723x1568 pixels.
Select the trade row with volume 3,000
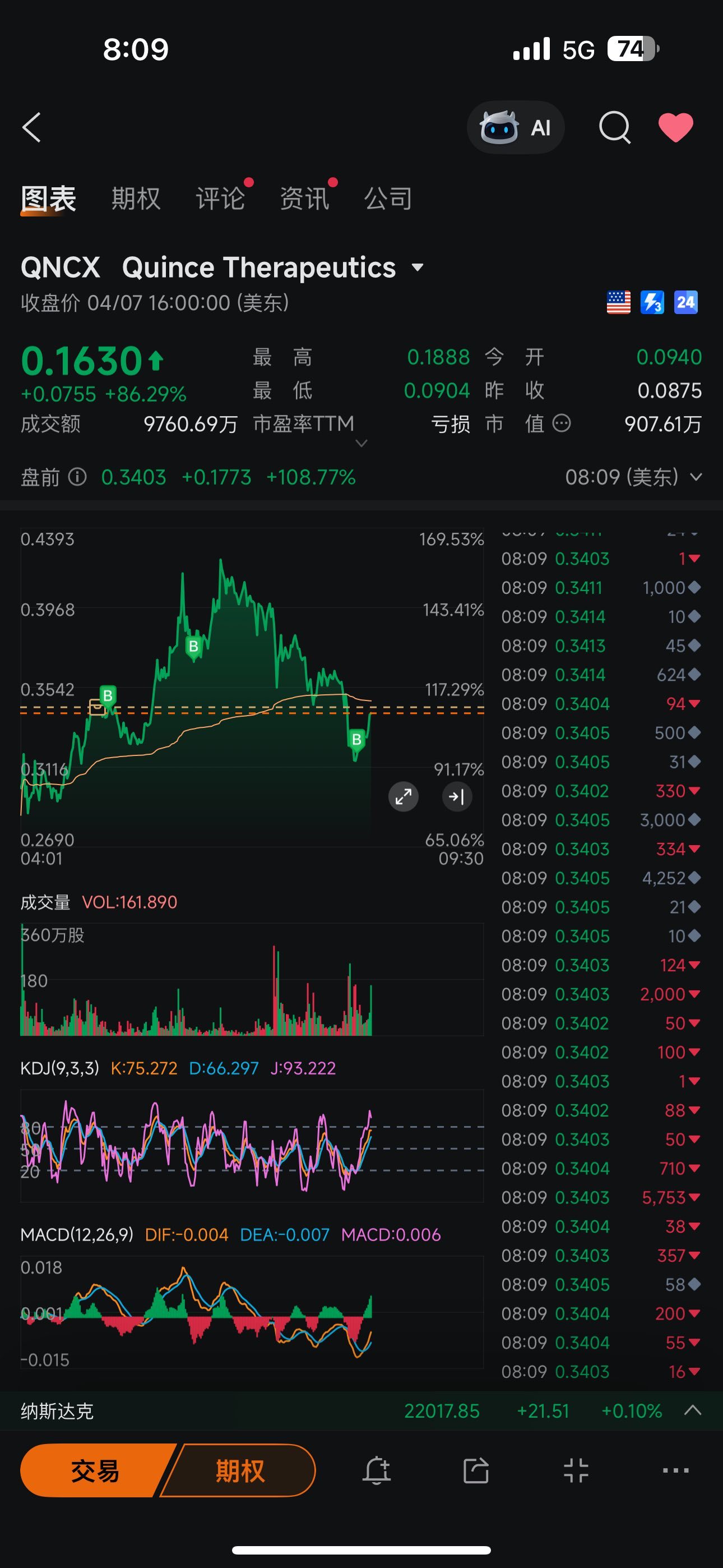(601, 820)
